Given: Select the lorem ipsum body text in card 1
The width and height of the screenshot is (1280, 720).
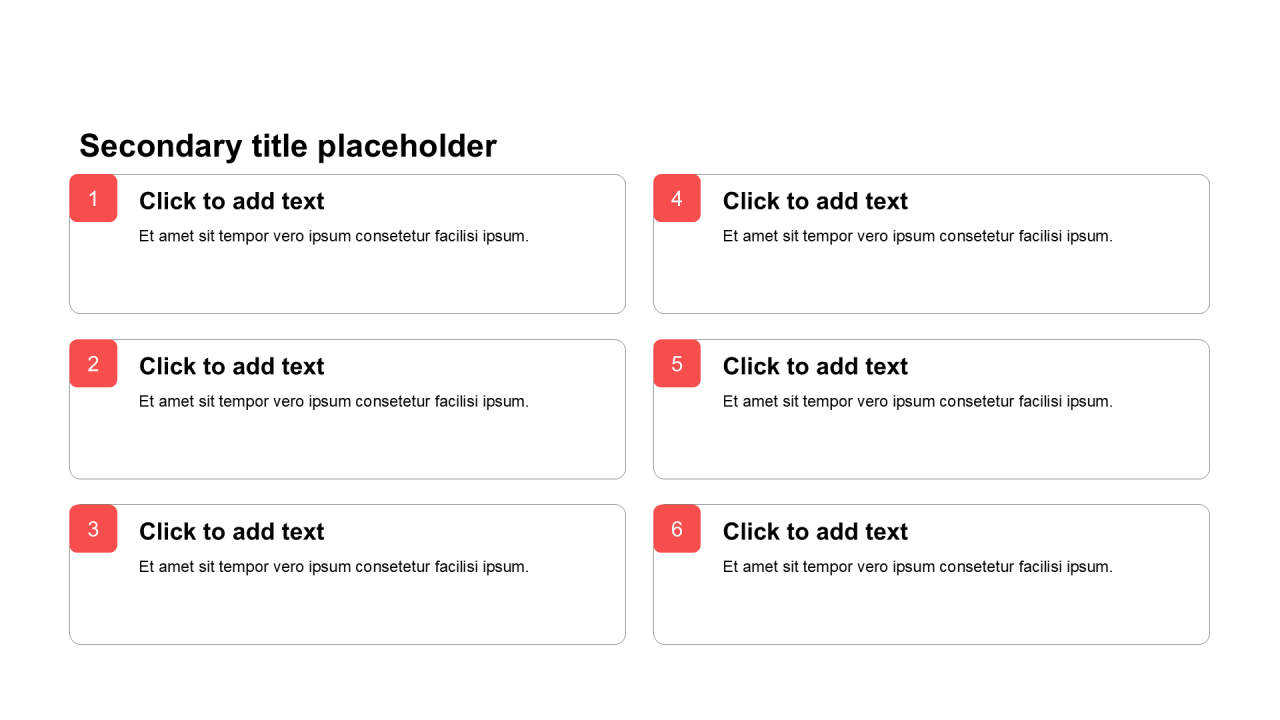Looking at the screenshot, I should [333, 236].
